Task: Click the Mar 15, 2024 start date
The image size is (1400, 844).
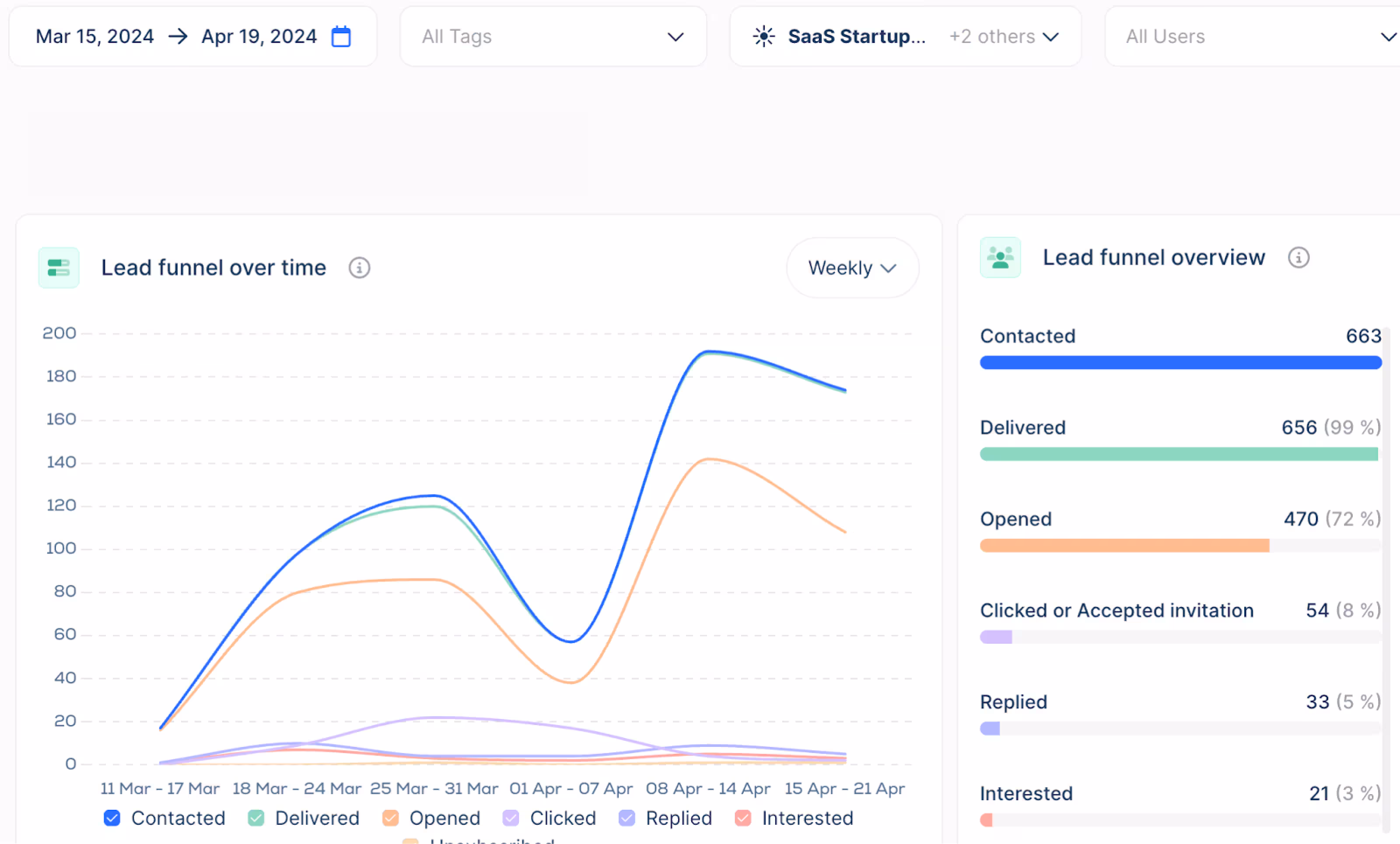Action: (95, 37)
